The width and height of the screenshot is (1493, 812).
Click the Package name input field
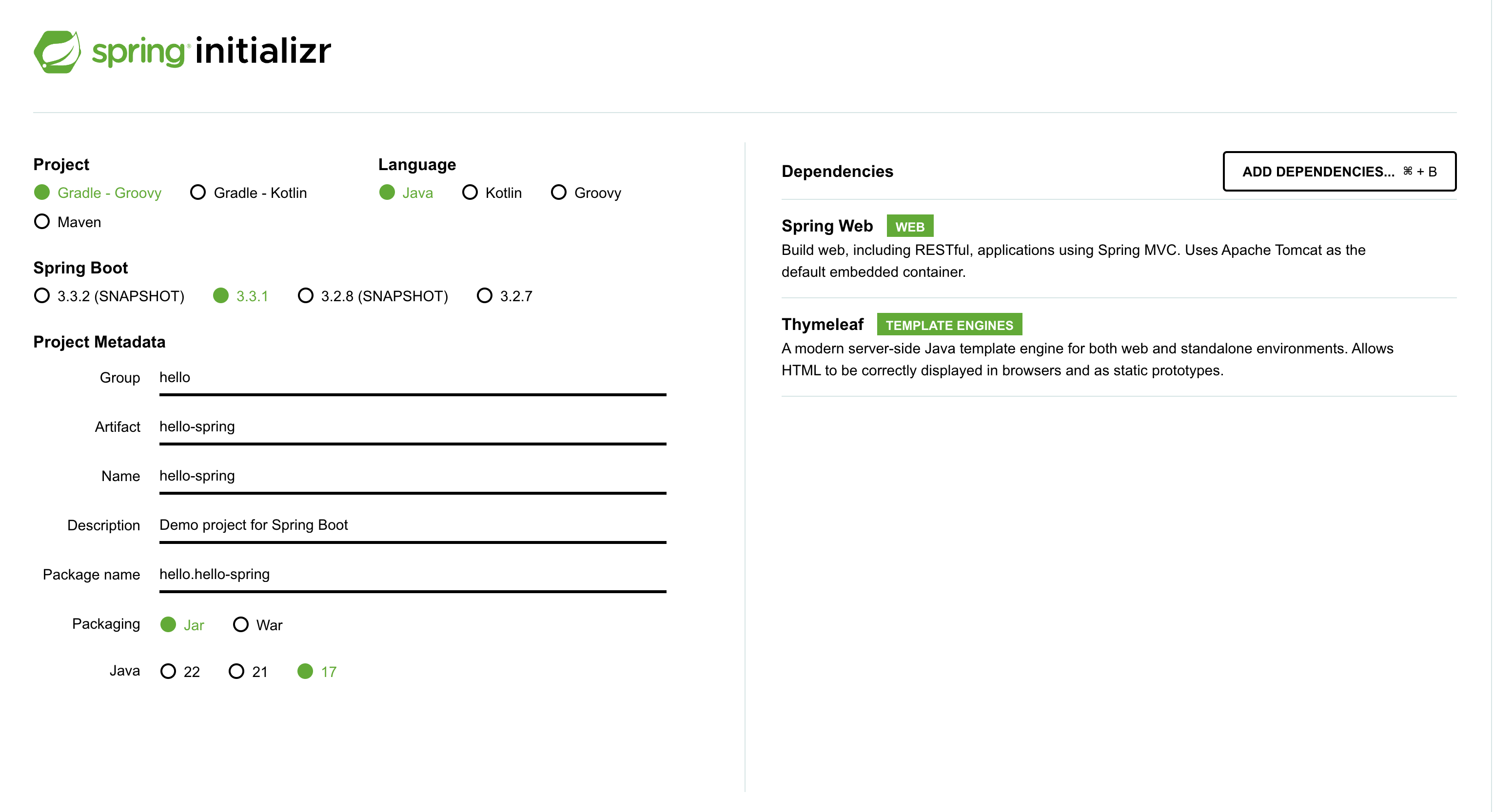(x=413, y=575)
